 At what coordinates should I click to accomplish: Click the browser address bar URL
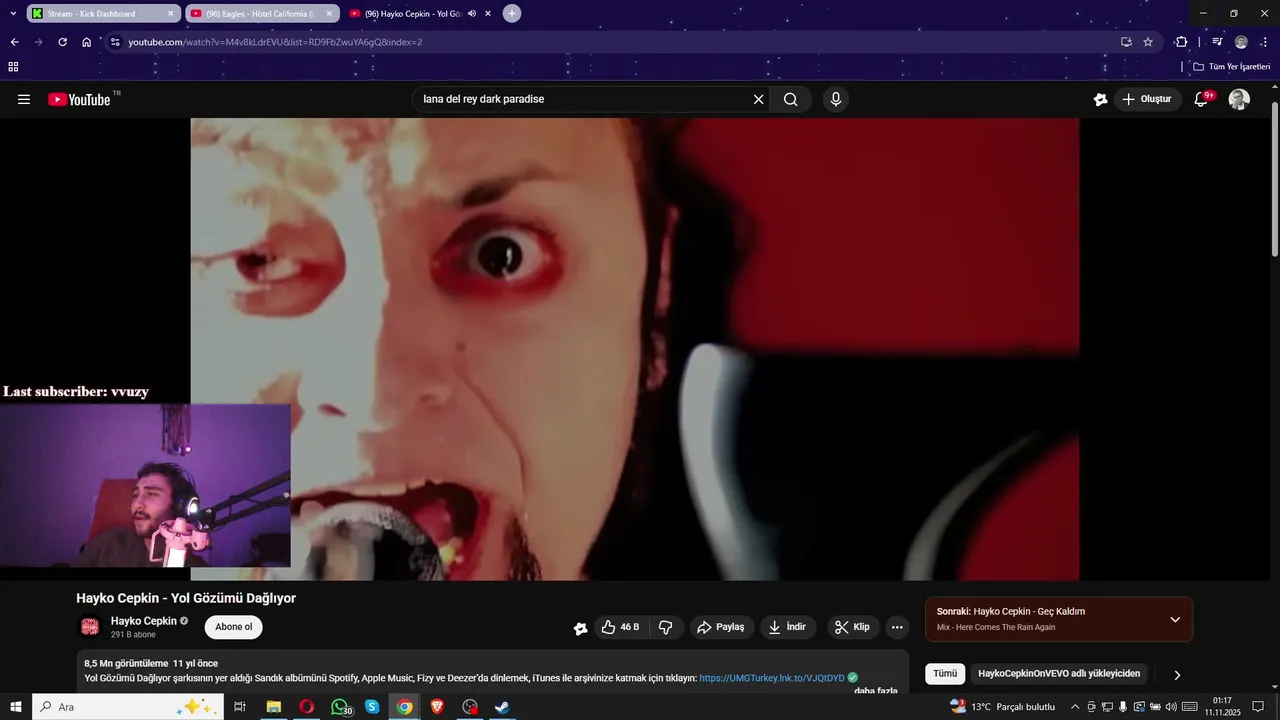point(275,42)
